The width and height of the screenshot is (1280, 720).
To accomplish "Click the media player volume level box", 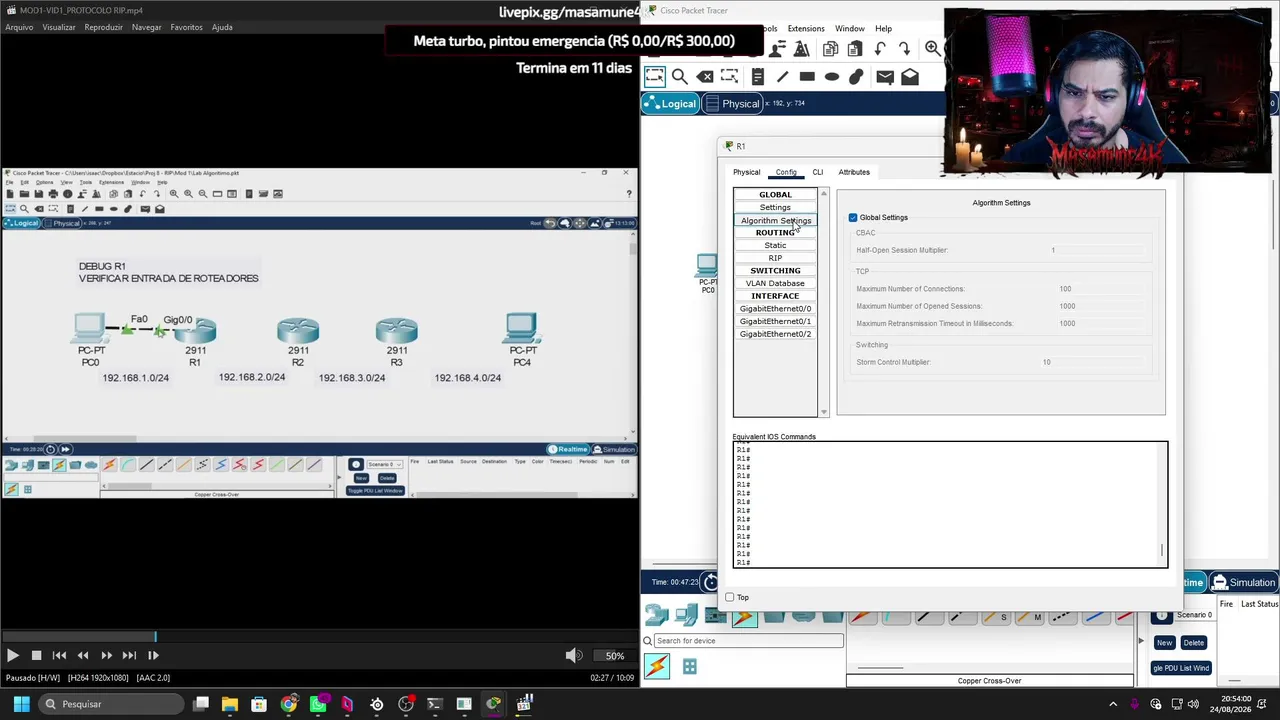I will pos(615,656).
